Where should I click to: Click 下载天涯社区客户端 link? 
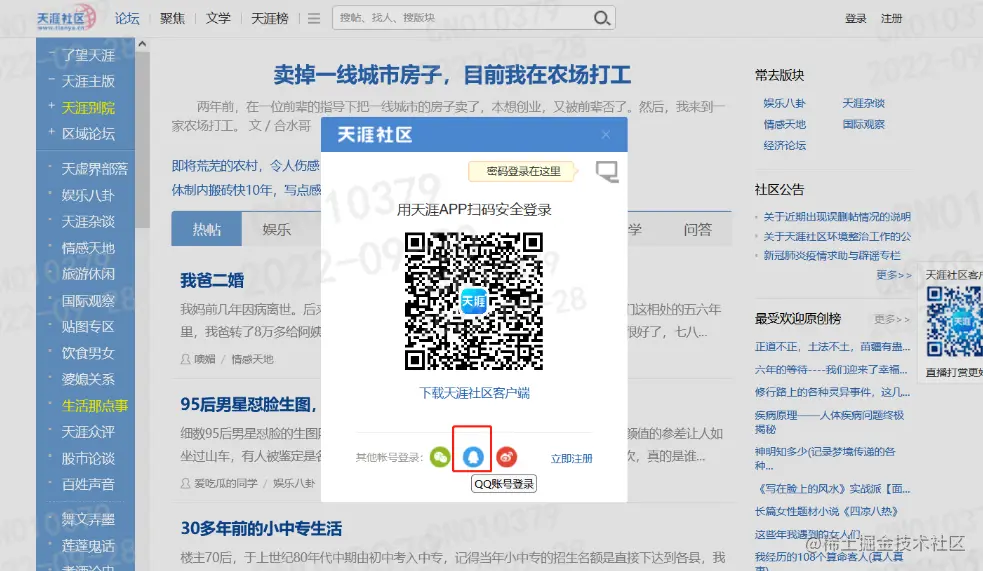point(474,393)
